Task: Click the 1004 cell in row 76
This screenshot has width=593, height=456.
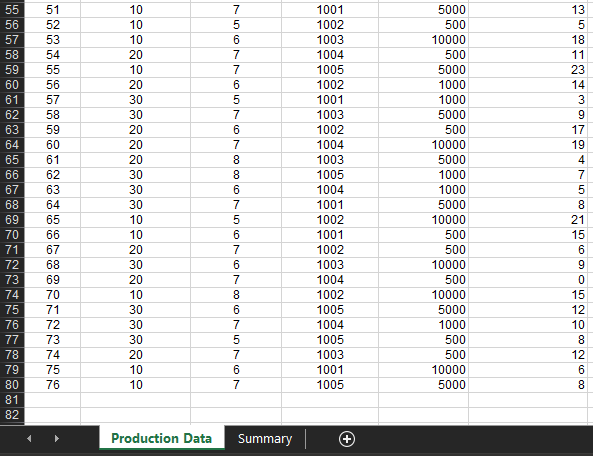Action: pyautogui.click(x=330, y=325)
